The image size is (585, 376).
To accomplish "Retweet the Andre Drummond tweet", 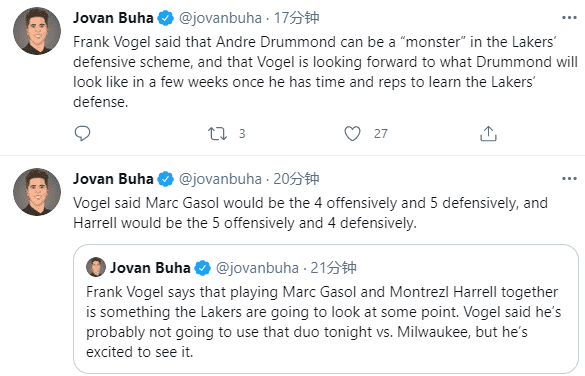I will [218, 133].
